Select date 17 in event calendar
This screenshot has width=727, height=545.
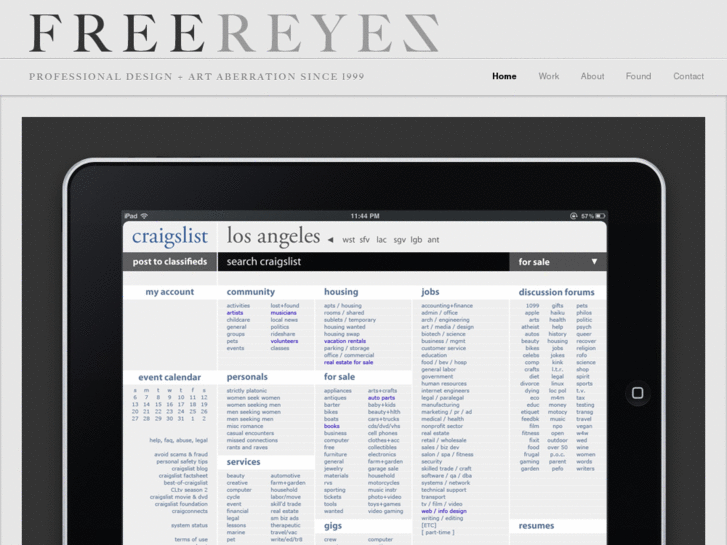click(181, 404)
